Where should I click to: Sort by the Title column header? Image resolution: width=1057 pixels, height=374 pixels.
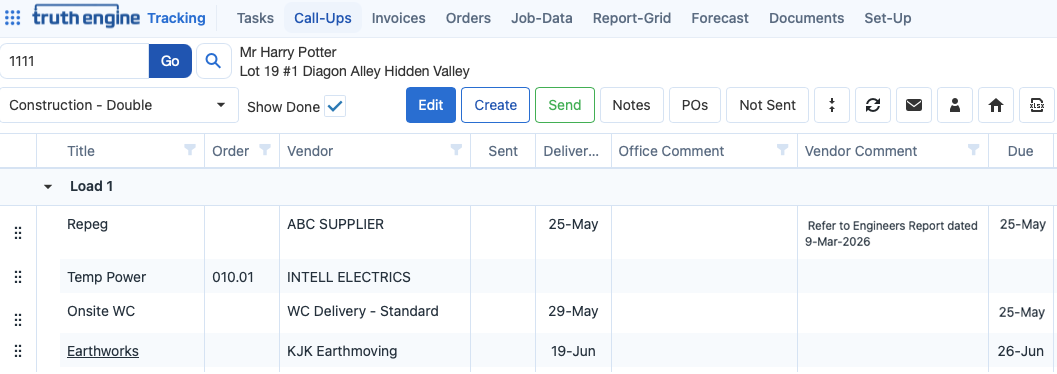point(81,151)
